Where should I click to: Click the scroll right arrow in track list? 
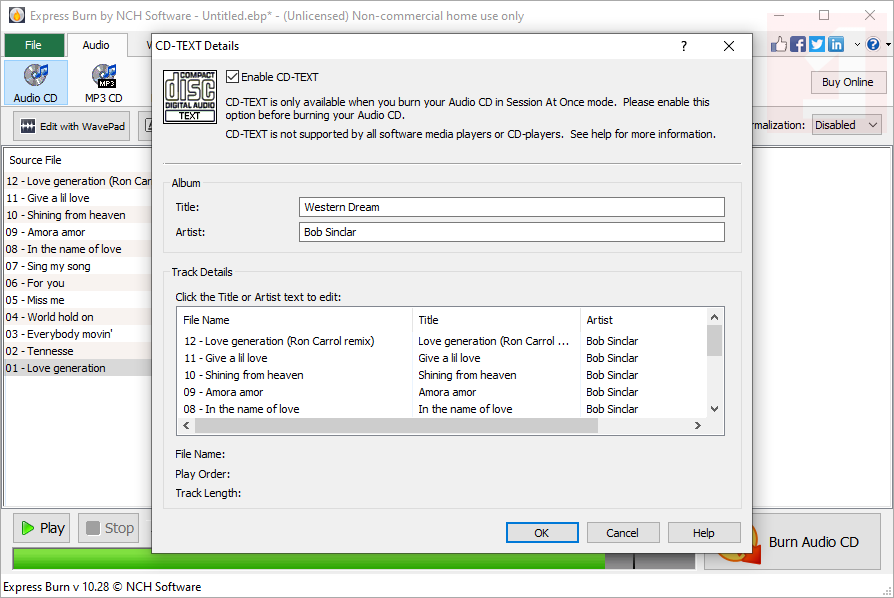click(x=697, y=425)
